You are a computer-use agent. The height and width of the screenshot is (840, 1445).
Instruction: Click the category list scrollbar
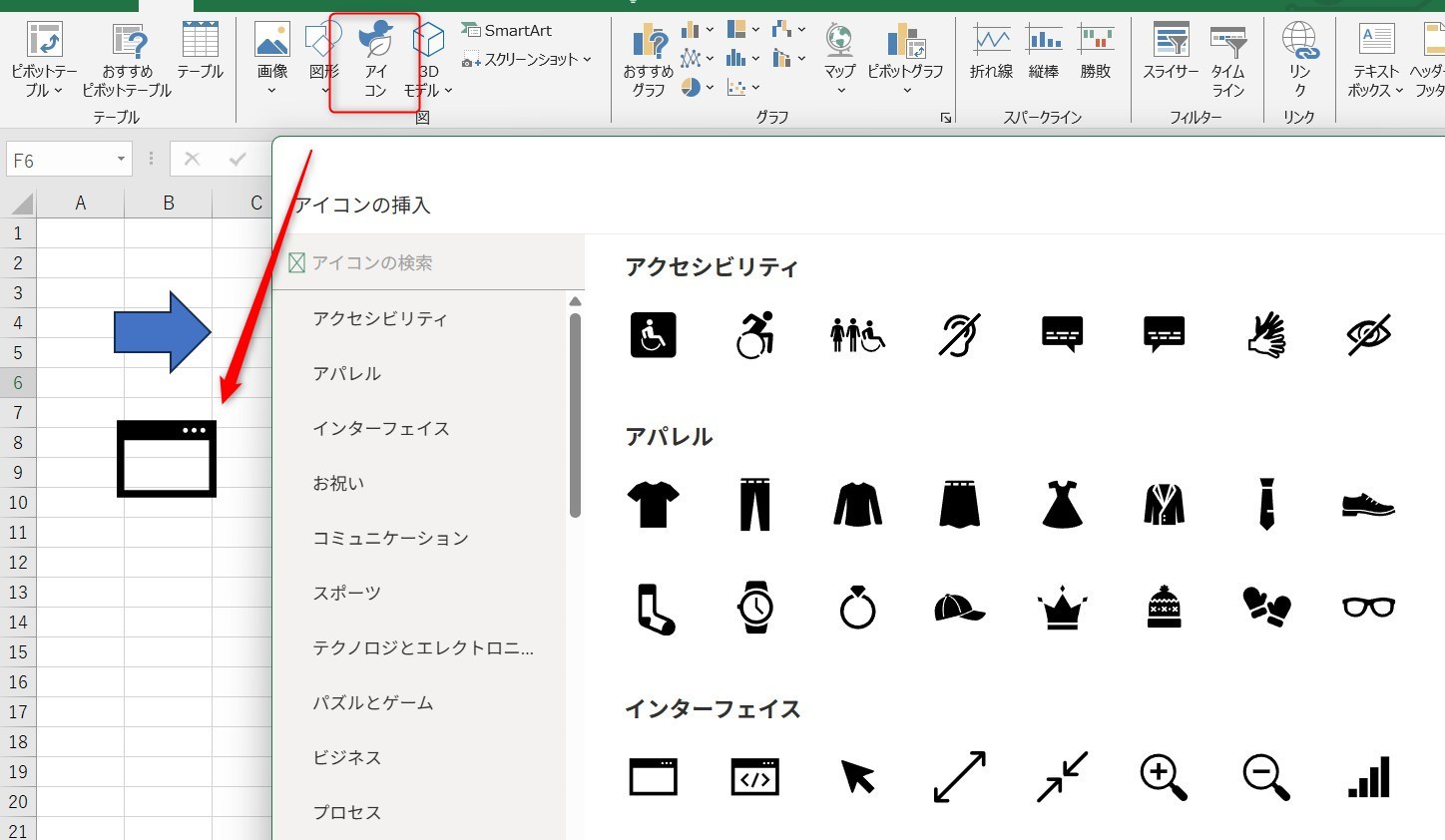pos(575,414)
